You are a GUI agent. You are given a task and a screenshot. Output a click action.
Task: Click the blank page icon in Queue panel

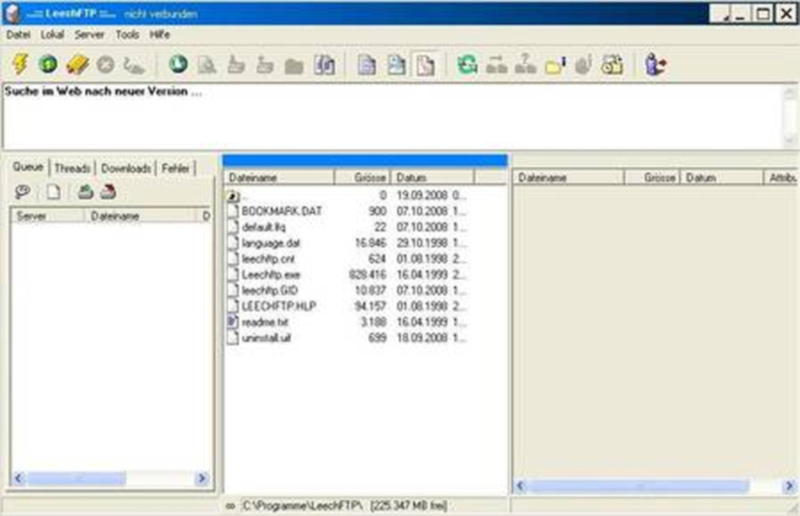53,192
